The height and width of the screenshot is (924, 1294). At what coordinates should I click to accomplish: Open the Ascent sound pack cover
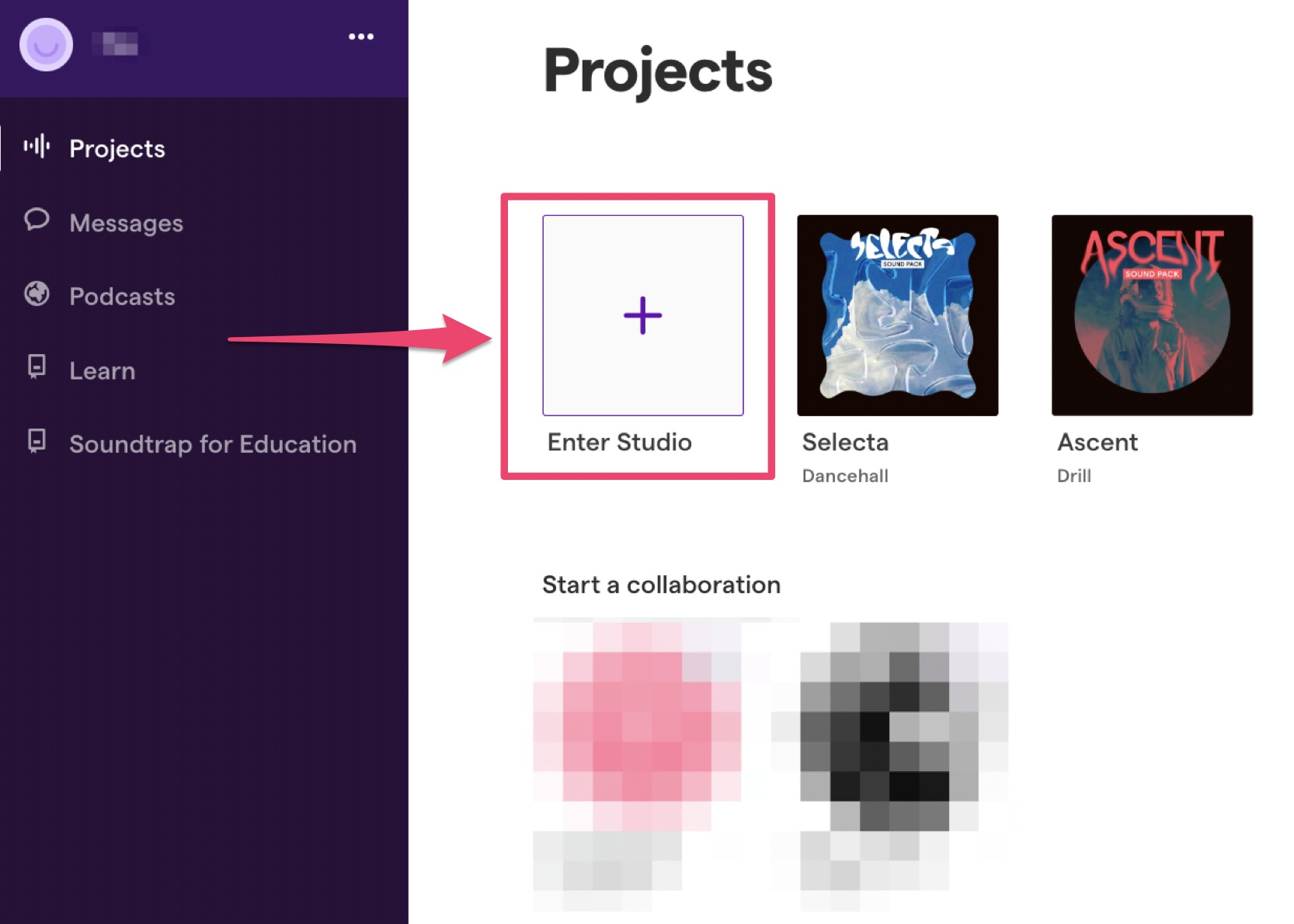tap(1152, 315)
